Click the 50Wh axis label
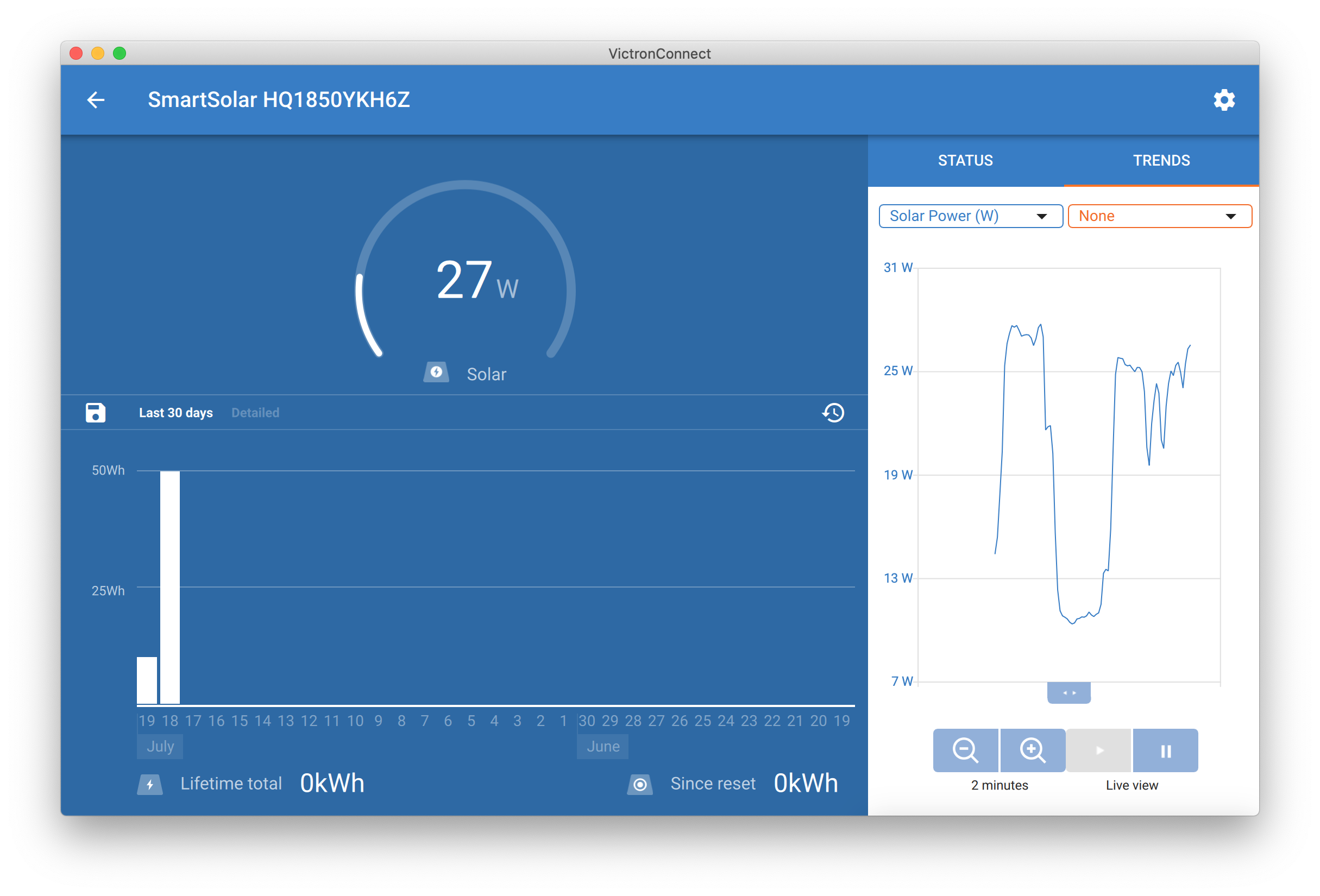 click(x=108, y=470)
